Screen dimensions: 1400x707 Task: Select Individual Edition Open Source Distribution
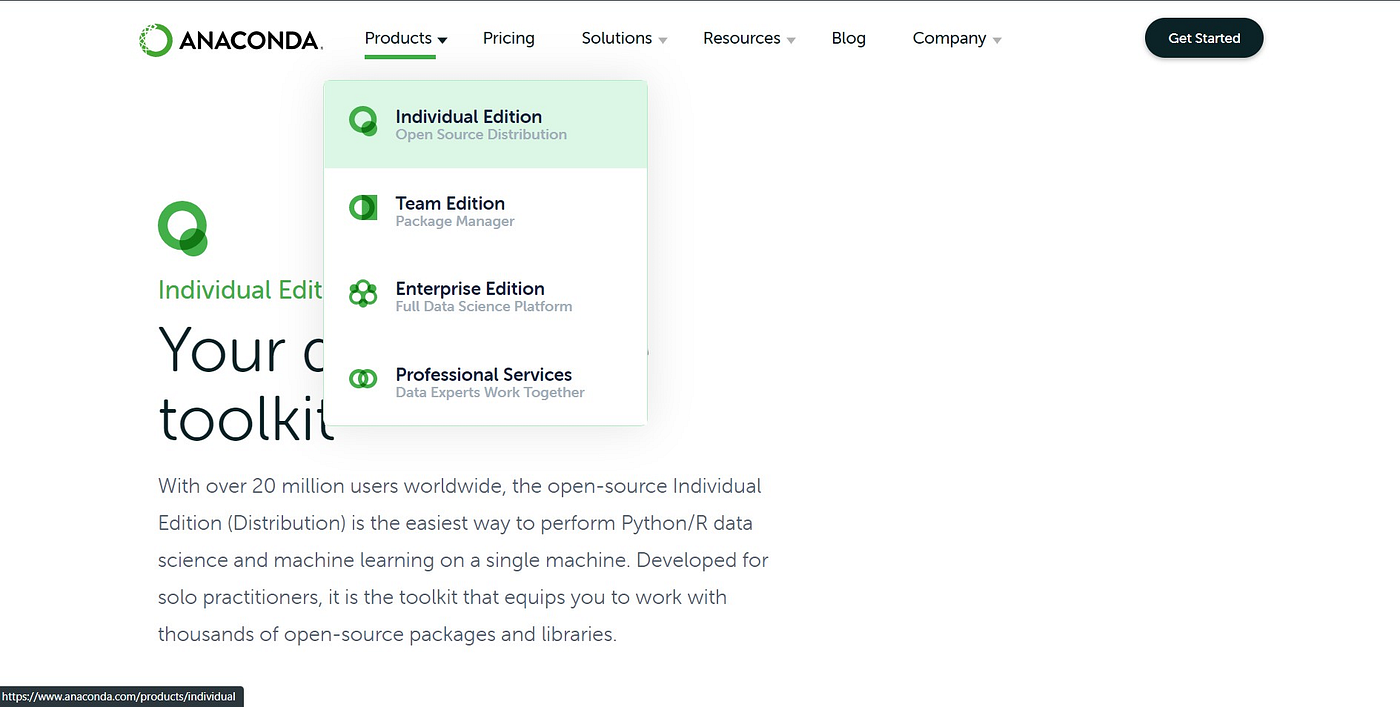(x=486, y=124)
